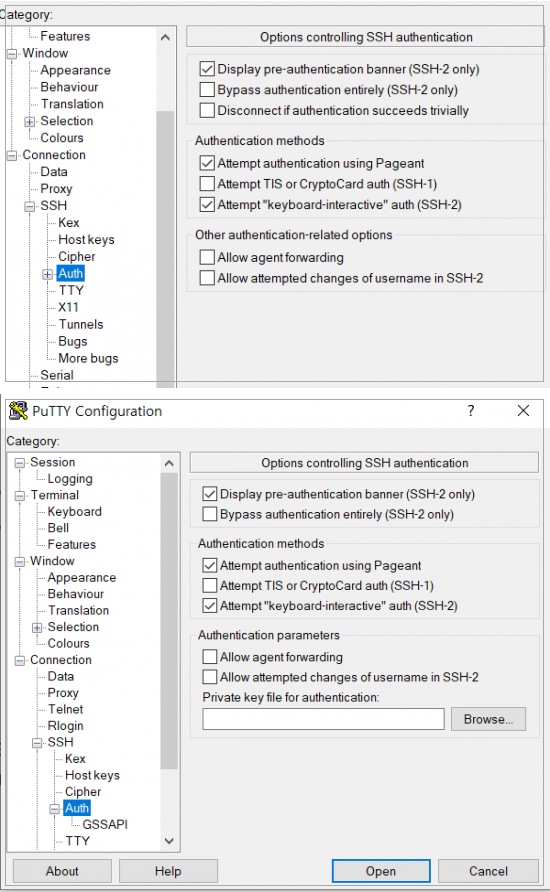Viewport: 550px width, 892px height.
Task: Toggle Attempt authentication using Pageant in PuTTY Configuration window
Action: pos(210,565)
